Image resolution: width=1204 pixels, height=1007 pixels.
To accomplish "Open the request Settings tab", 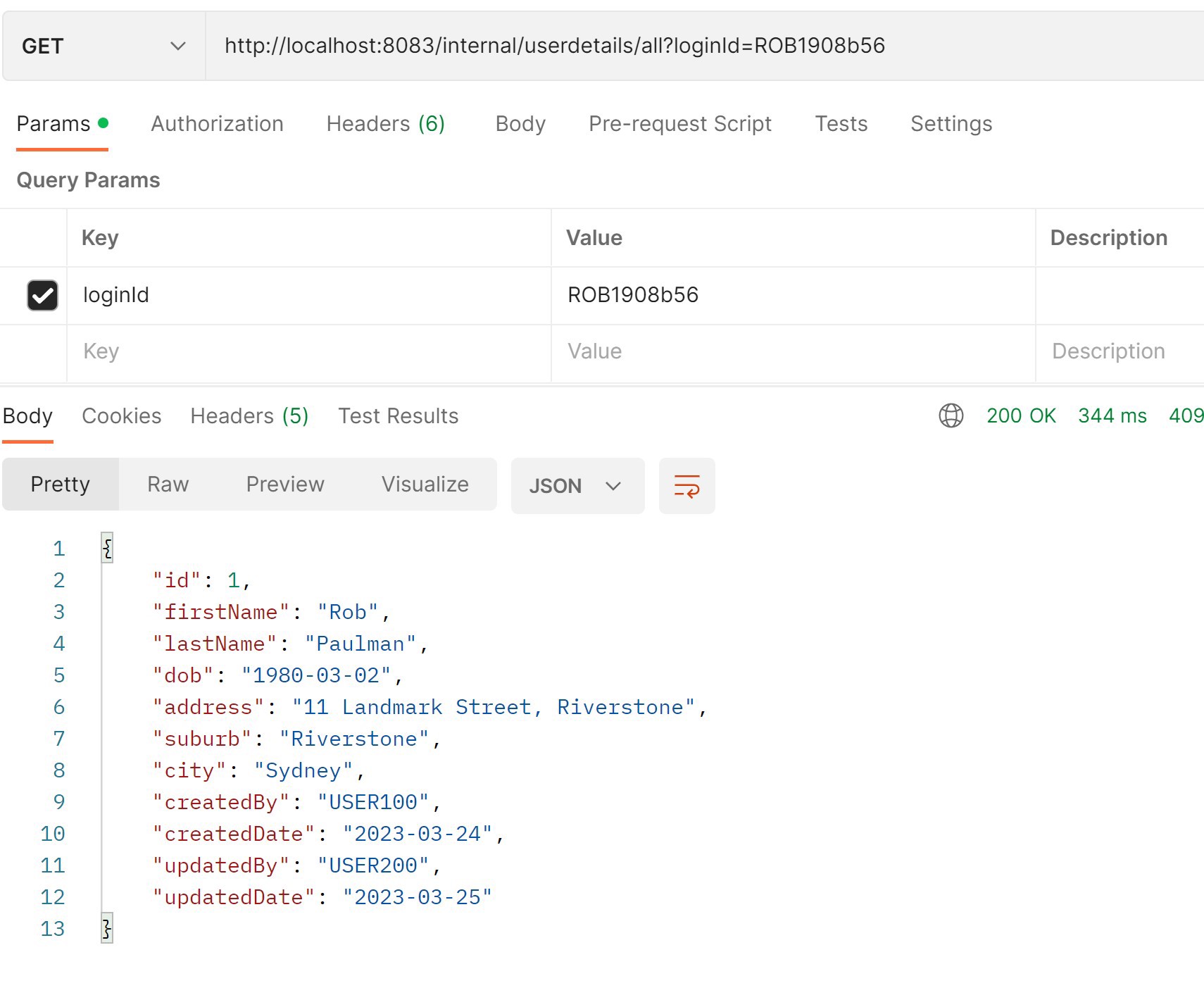I will click(951, 123).
